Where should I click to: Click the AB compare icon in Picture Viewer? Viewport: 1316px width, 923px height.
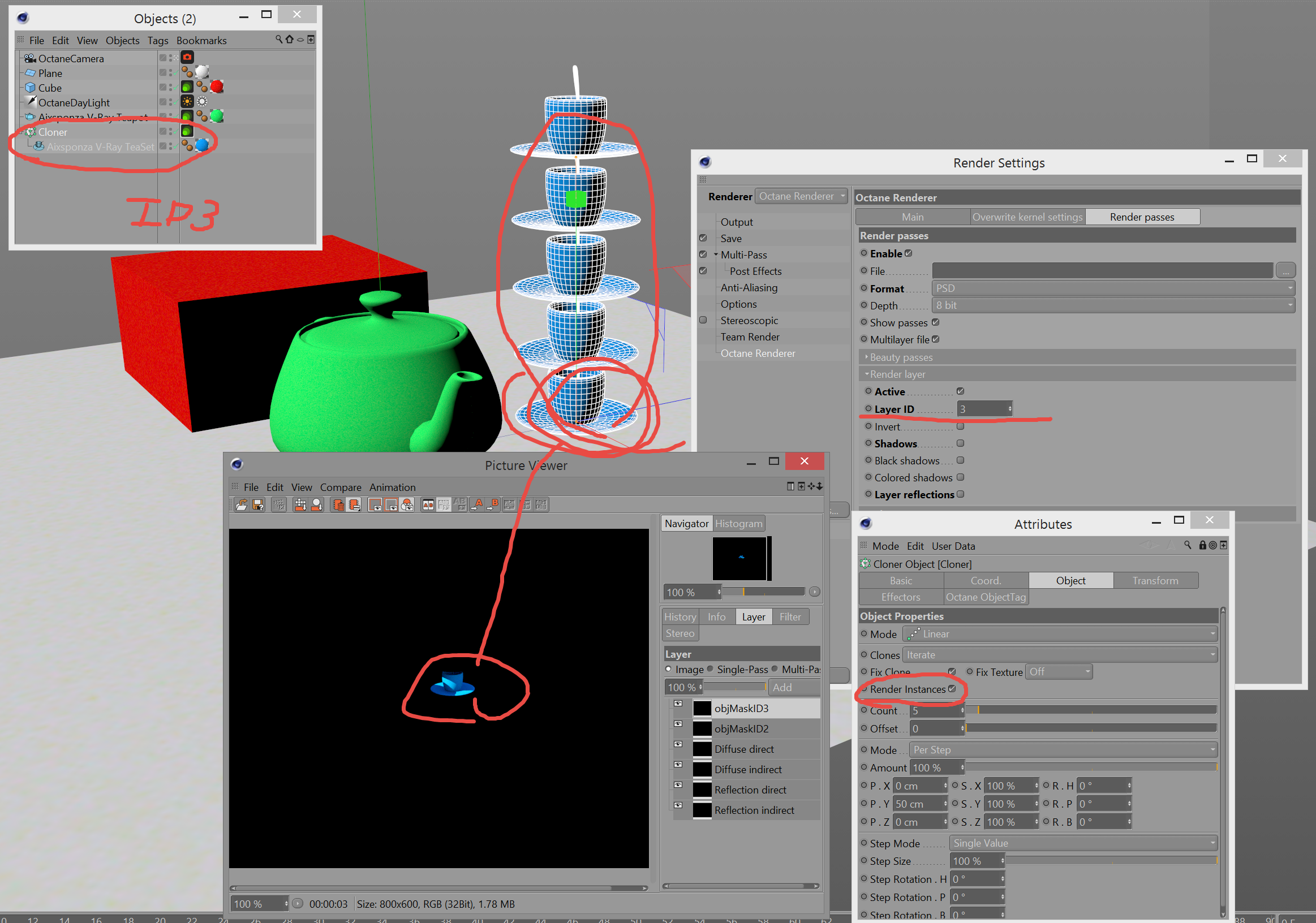point(428,504)
